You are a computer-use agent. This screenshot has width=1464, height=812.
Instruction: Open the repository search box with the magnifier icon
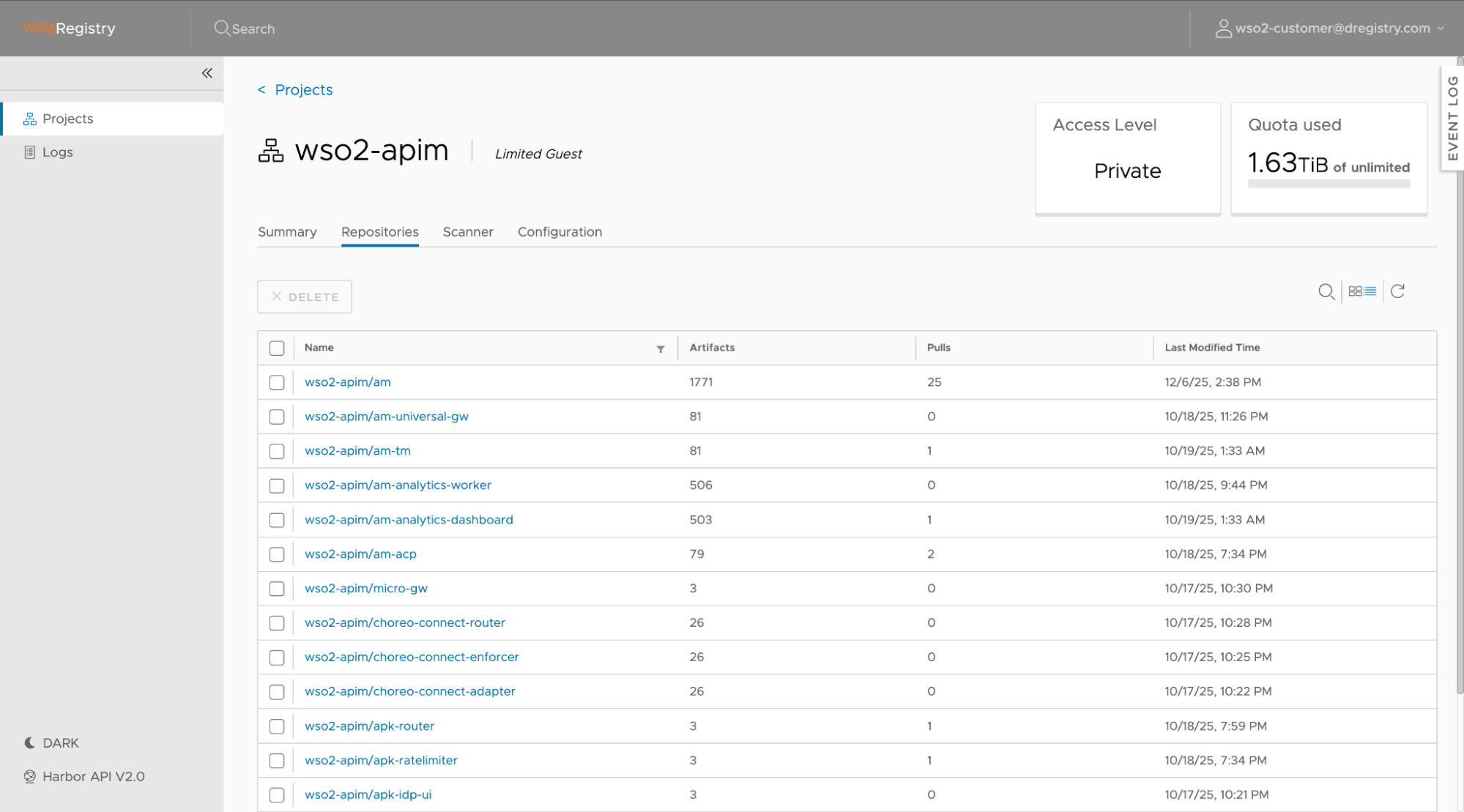[1326, 291]
